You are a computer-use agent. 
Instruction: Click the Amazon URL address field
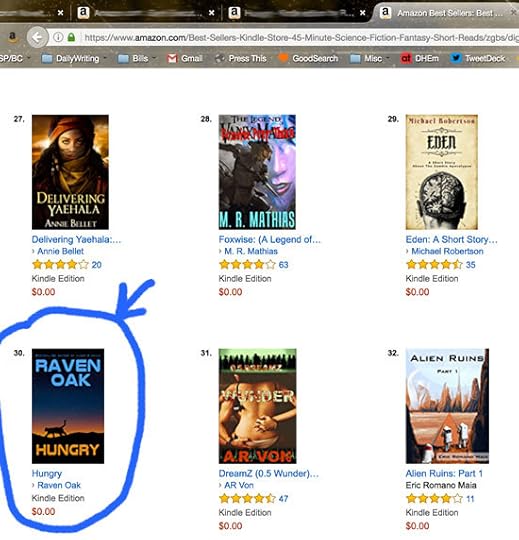tap(300, 37)
